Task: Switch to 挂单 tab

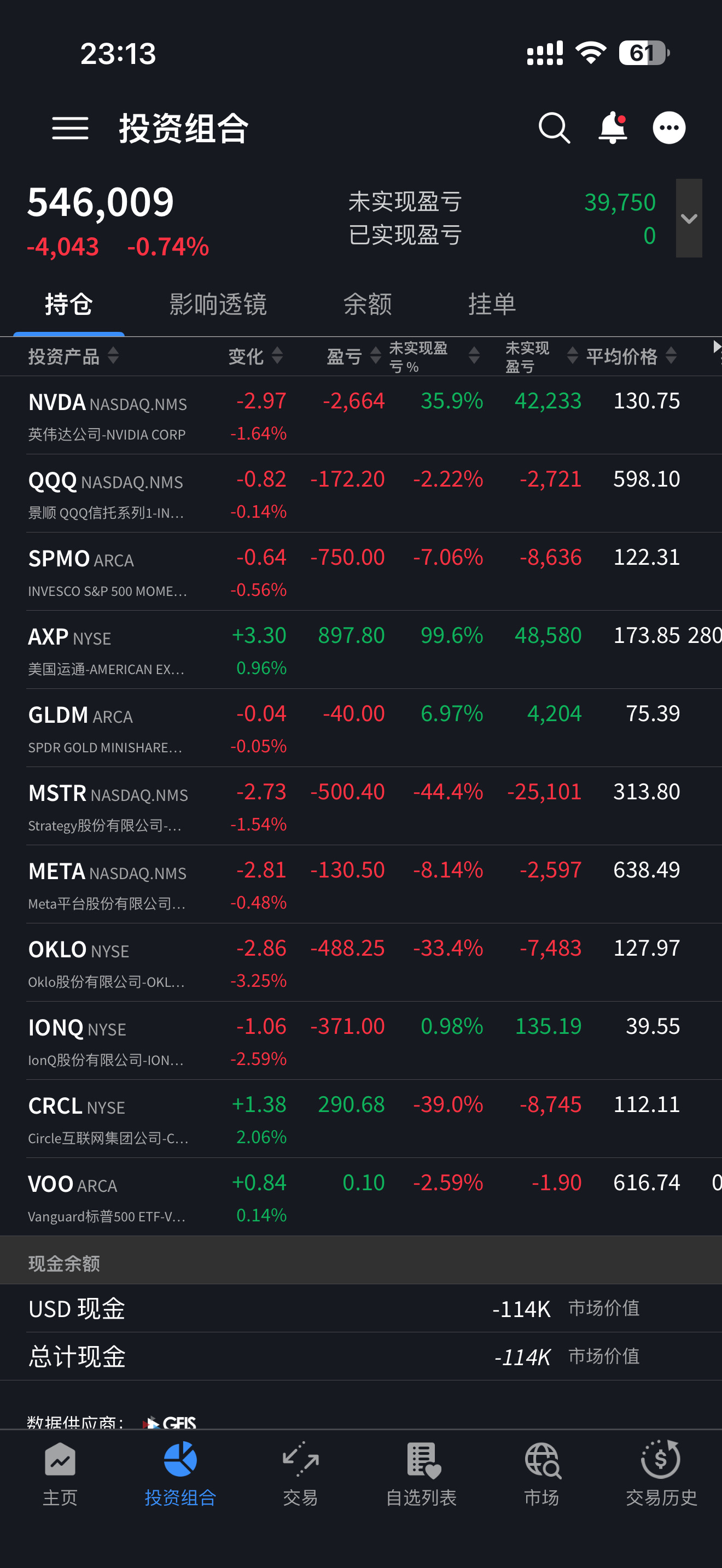Action: coord(492,304)
